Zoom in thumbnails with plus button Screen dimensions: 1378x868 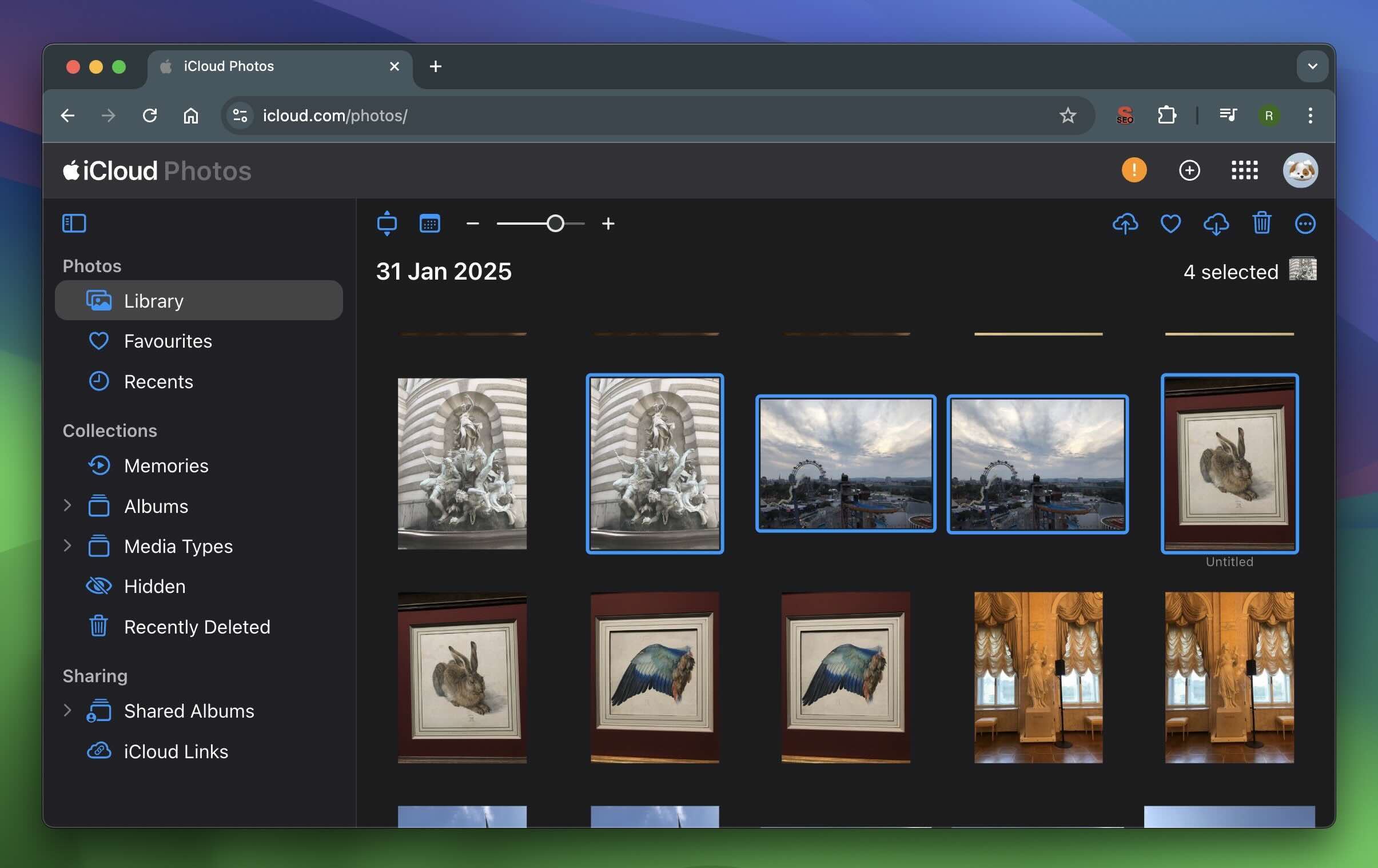click(x=608, y=223)
